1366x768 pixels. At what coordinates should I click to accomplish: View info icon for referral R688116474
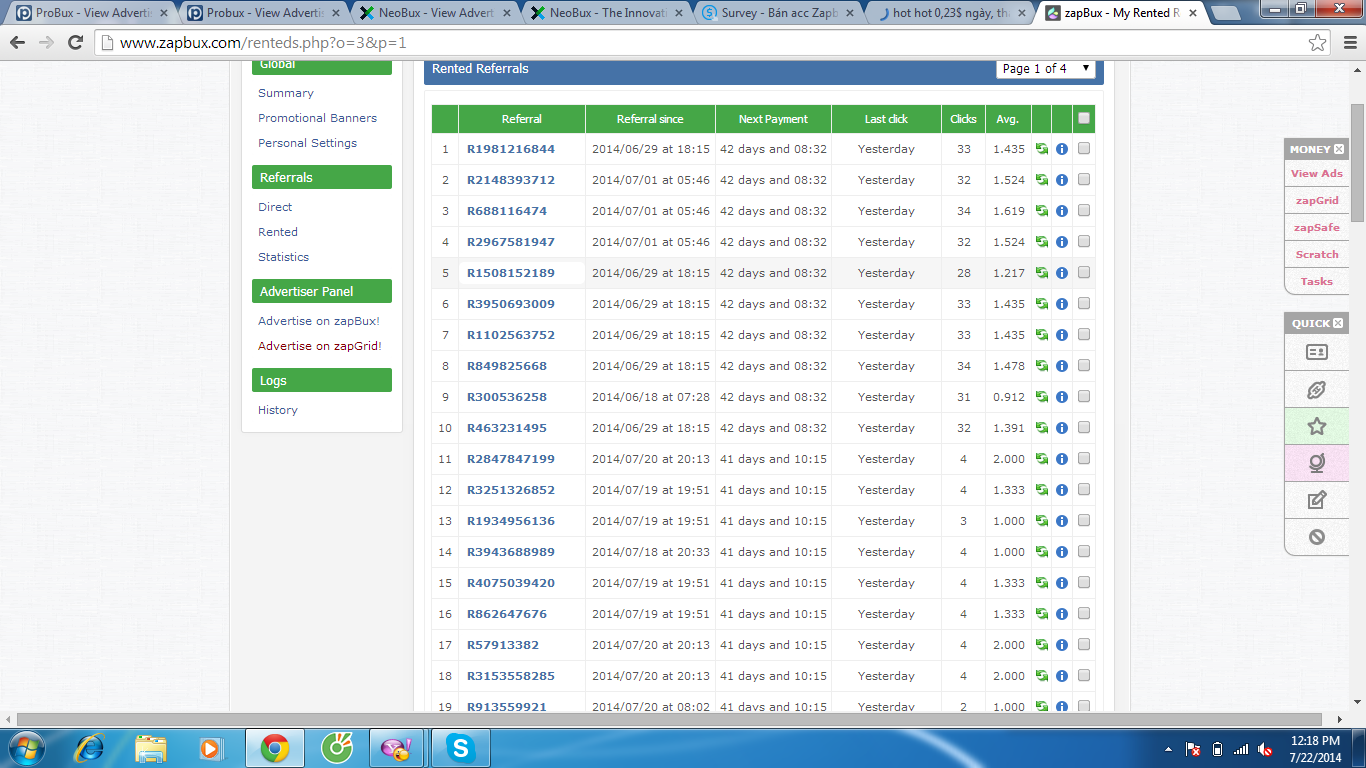click(x=1062, y=211)
